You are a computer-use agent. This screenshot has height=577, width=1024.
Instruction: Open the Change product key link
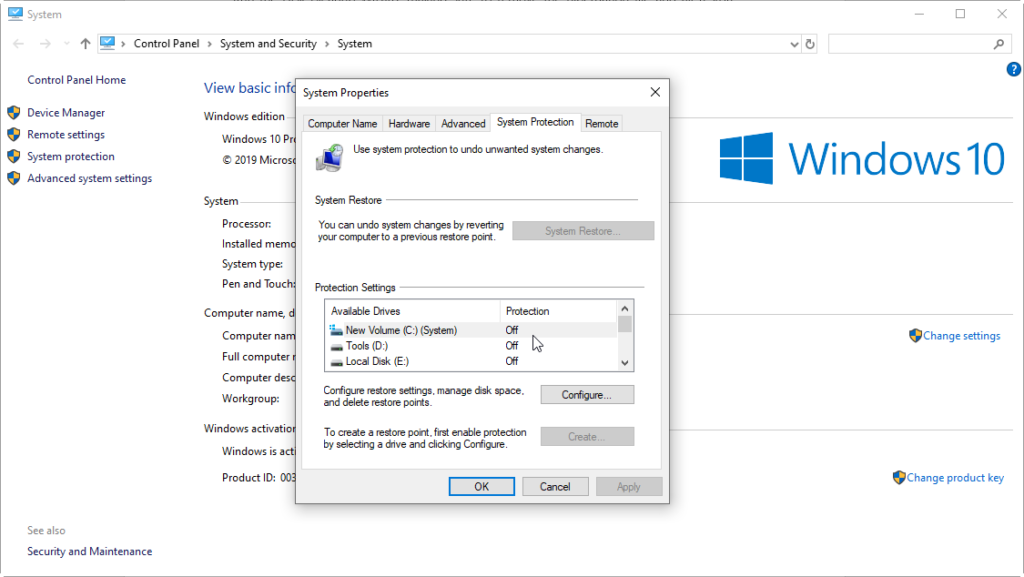click(x=954, y=478)
